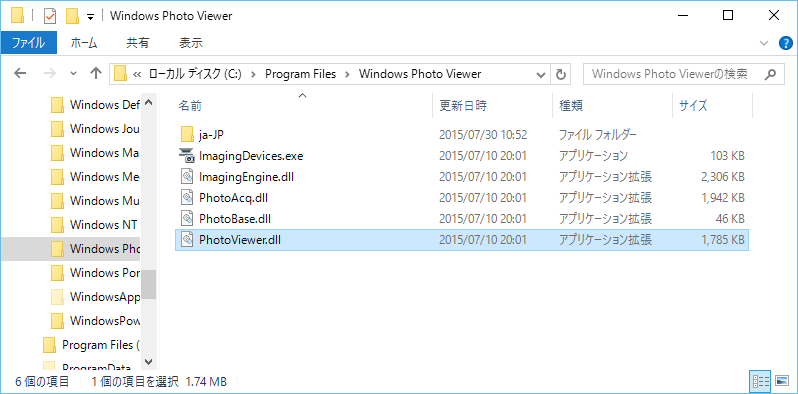The image size is (798, 394).
Task: Open the ファイル menu tab
Action: (x=28, y=43)
